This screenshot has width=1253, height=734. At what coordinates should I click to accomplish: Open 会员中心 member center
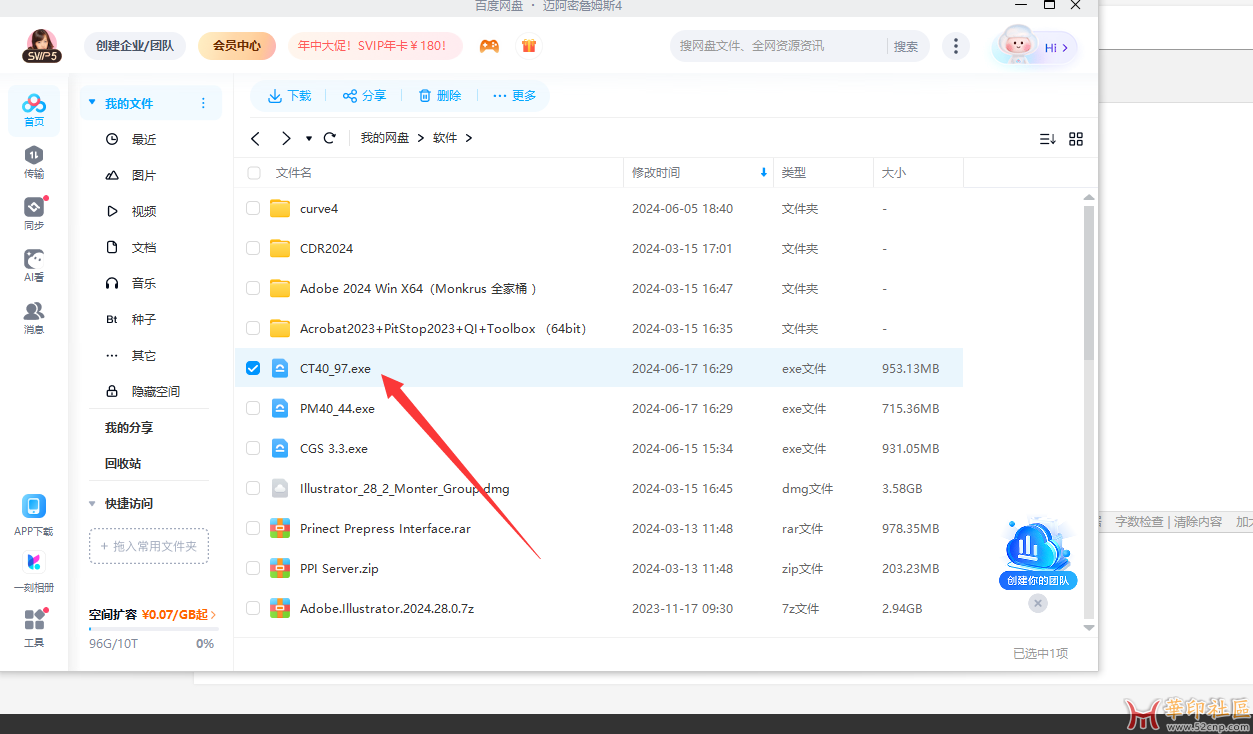(237, 46)
